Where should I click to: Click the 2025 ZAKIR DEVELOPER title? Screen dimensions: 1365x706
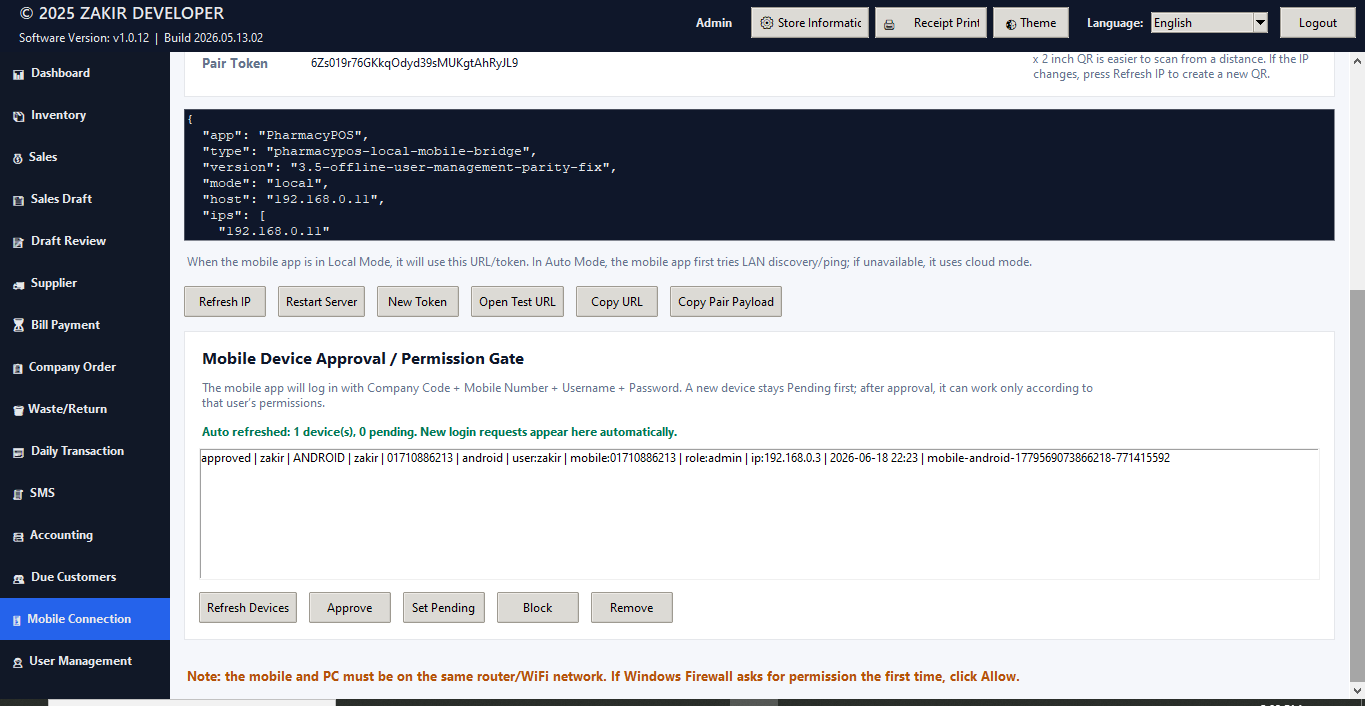point(122,14)
